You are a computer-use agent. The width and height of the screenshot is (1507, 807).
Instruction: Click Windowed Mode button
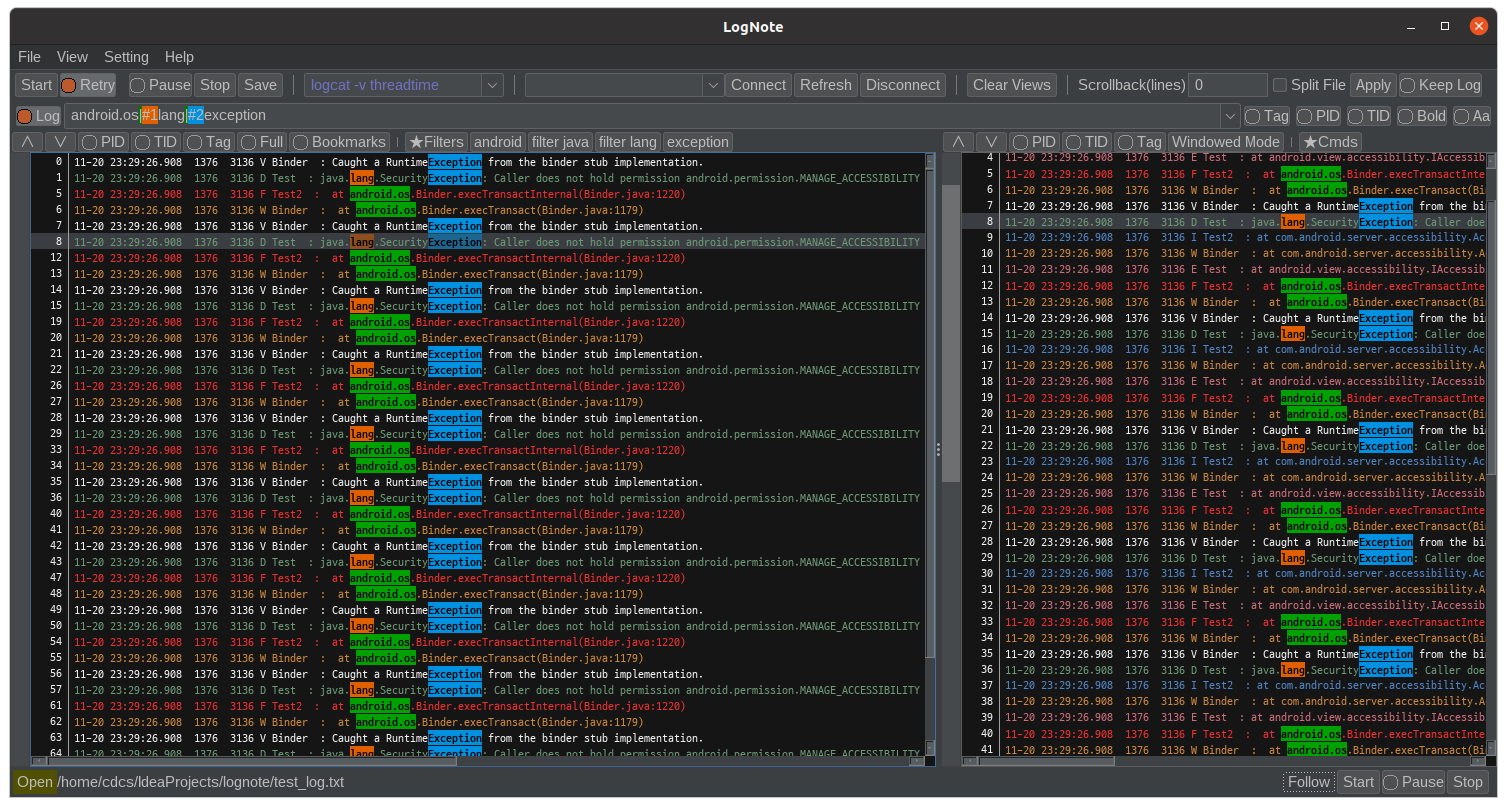pos(1226,142)
